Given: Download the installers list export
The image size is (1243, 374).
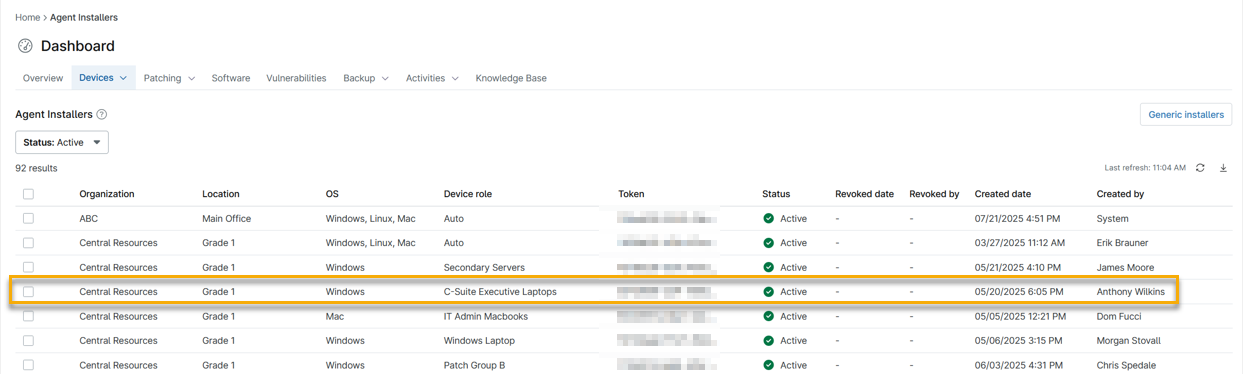Looking at the screenshot, I should point(1223,168).
